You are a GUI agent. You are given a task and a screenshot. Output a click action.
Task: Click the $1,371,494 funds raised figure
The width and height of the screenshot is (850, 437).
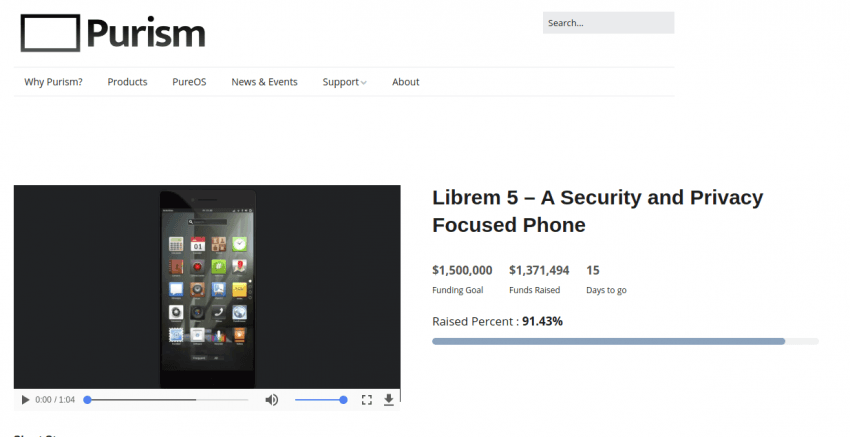(x=539, y=270)
